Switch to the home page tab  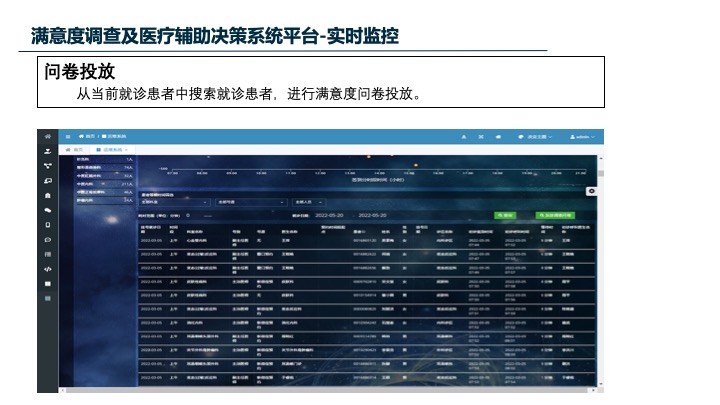pos(74,150)
